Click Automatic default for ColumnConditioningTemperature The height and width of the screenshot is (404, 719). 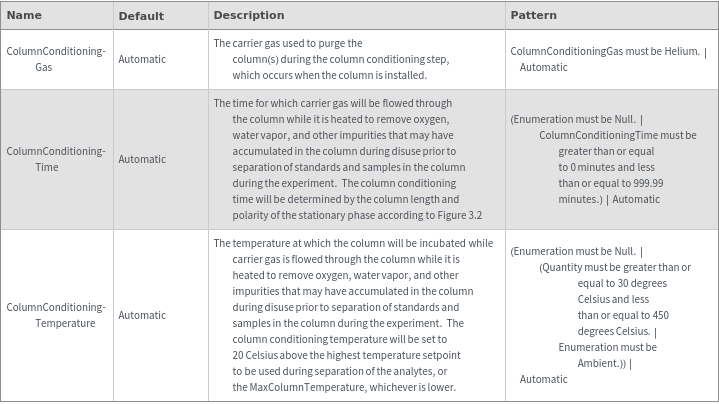[142, 315]
